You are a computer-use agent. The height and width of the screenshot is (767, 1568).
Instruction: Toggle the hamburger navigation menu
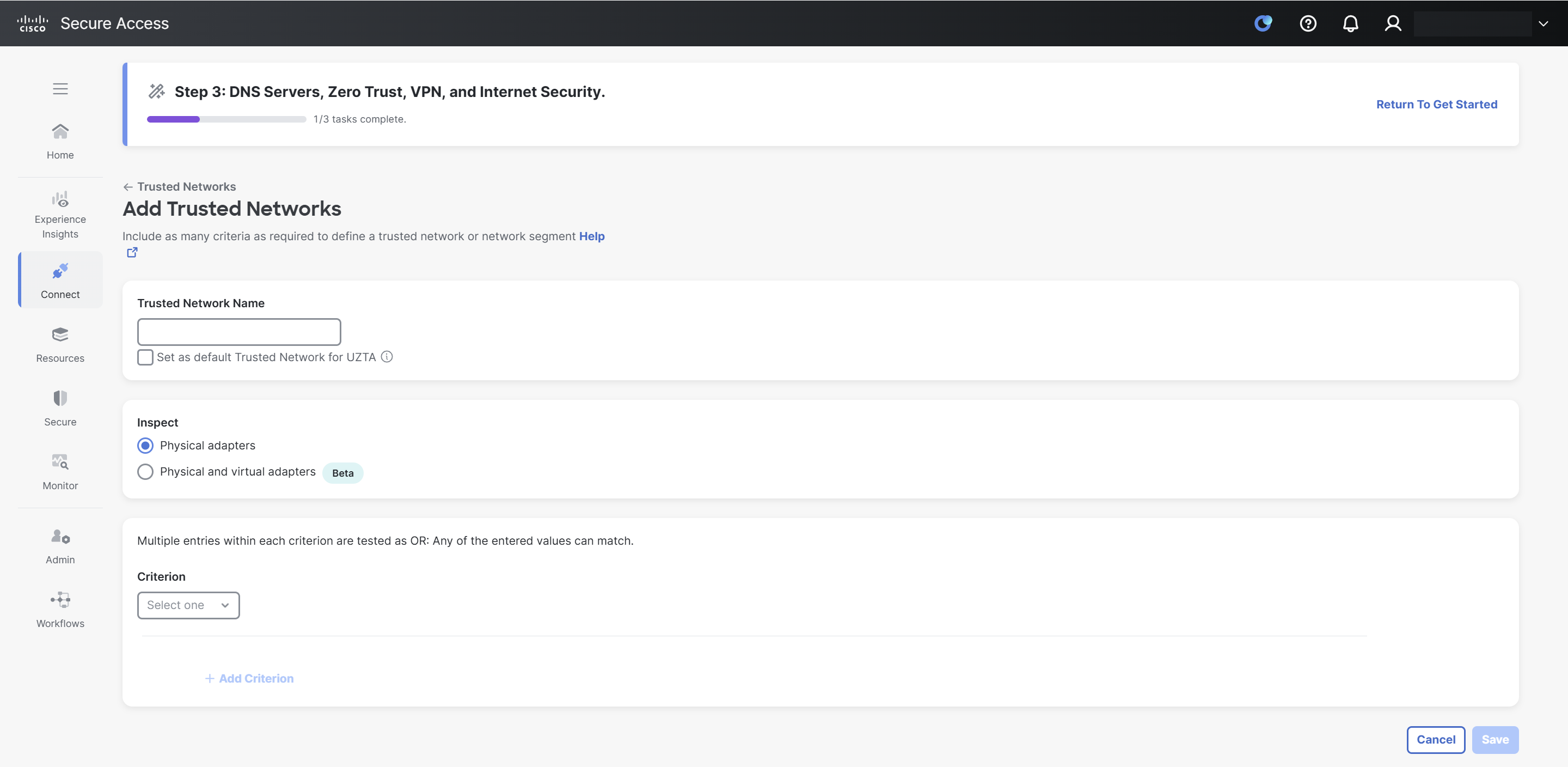tap(60, 89)
